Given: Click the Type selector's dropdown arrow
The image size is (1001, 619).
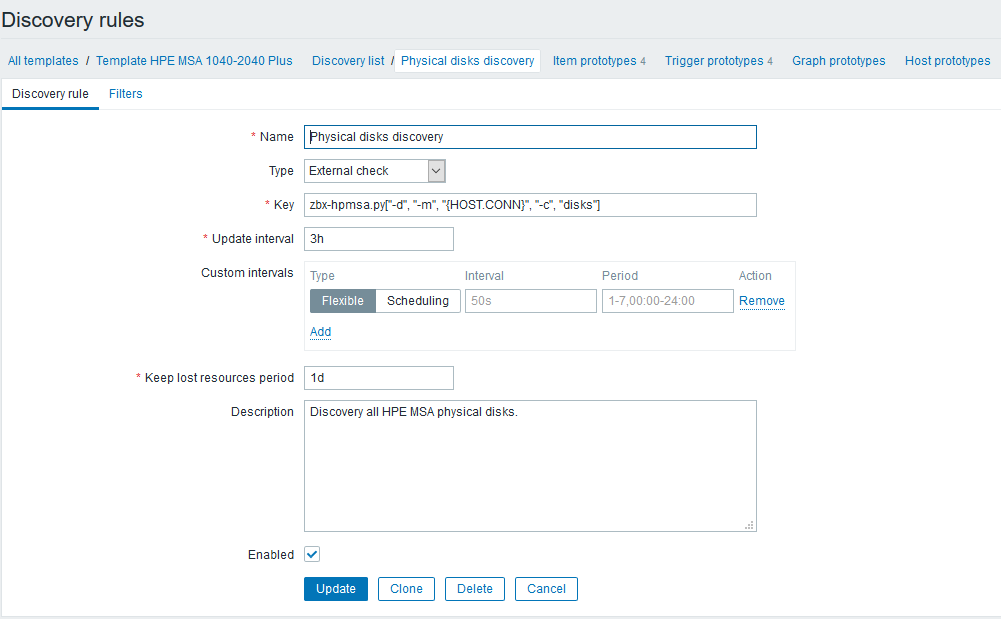Looking at the screenshot, I should pos(436,170).
